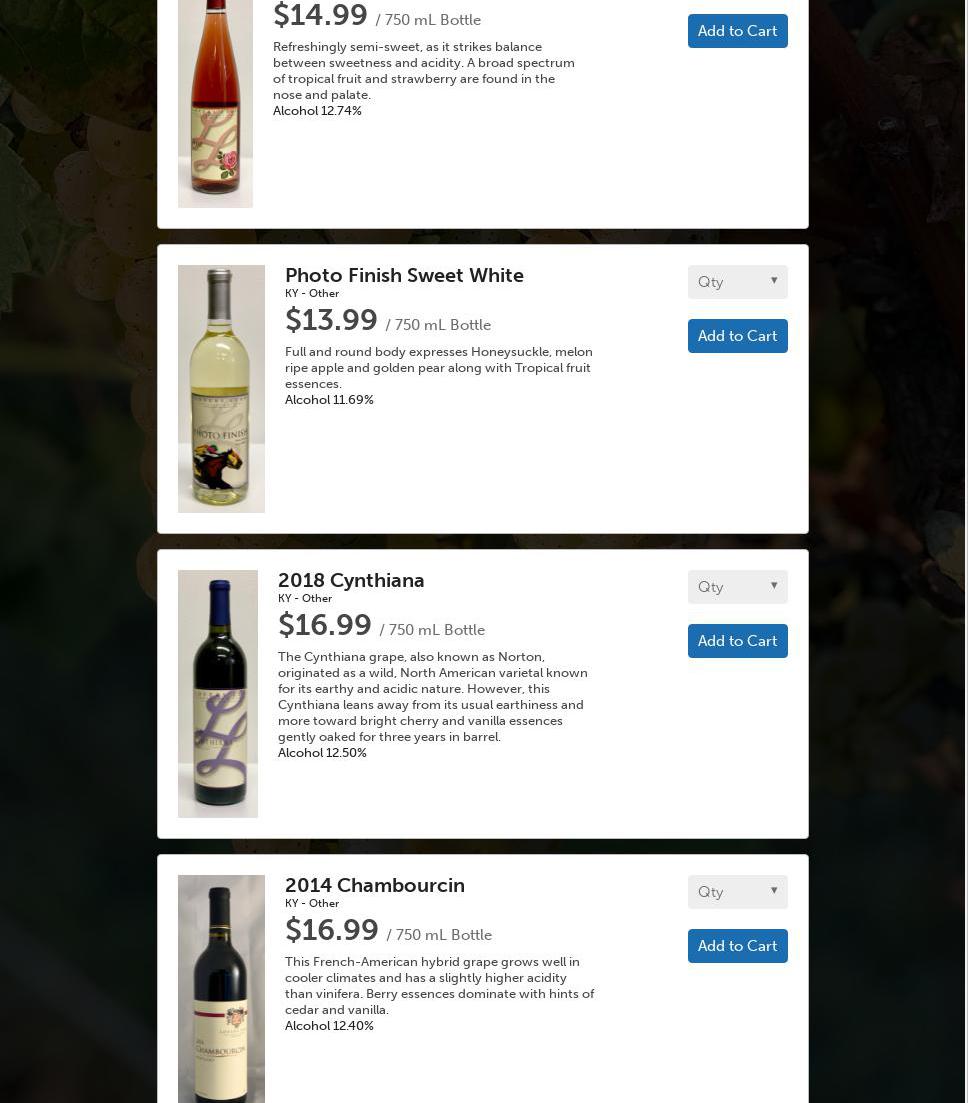
Task: Open Qty dropdown for 2014 Chambourcin
Action: [737, 892]
